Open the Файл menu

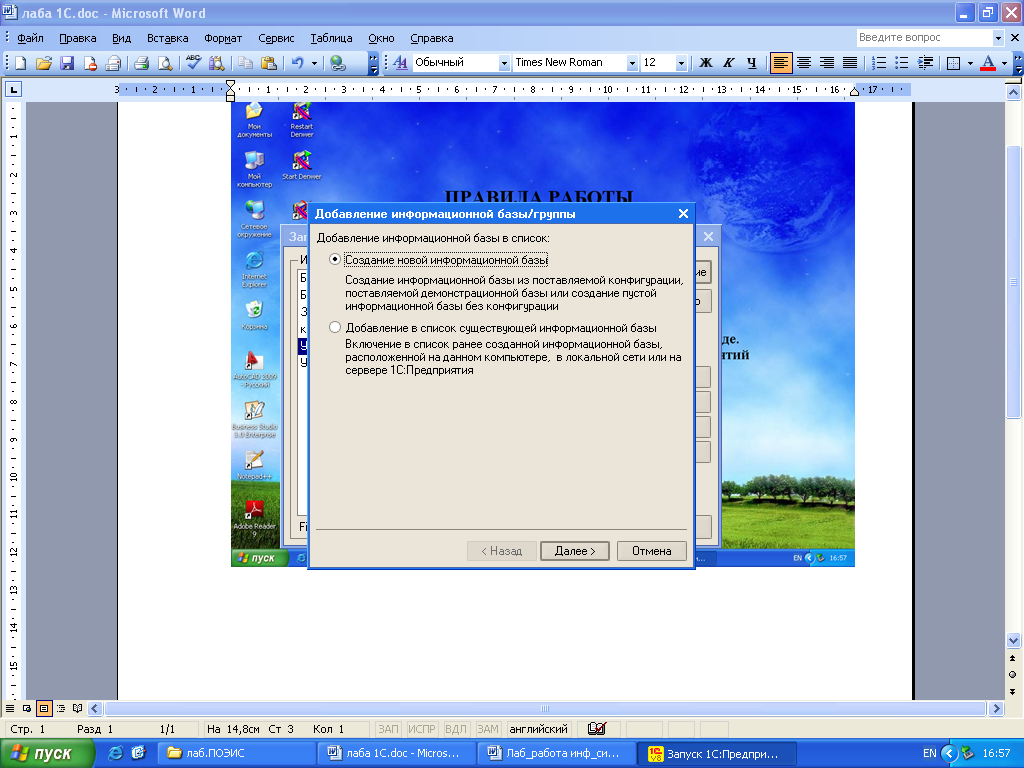[30, 38]
